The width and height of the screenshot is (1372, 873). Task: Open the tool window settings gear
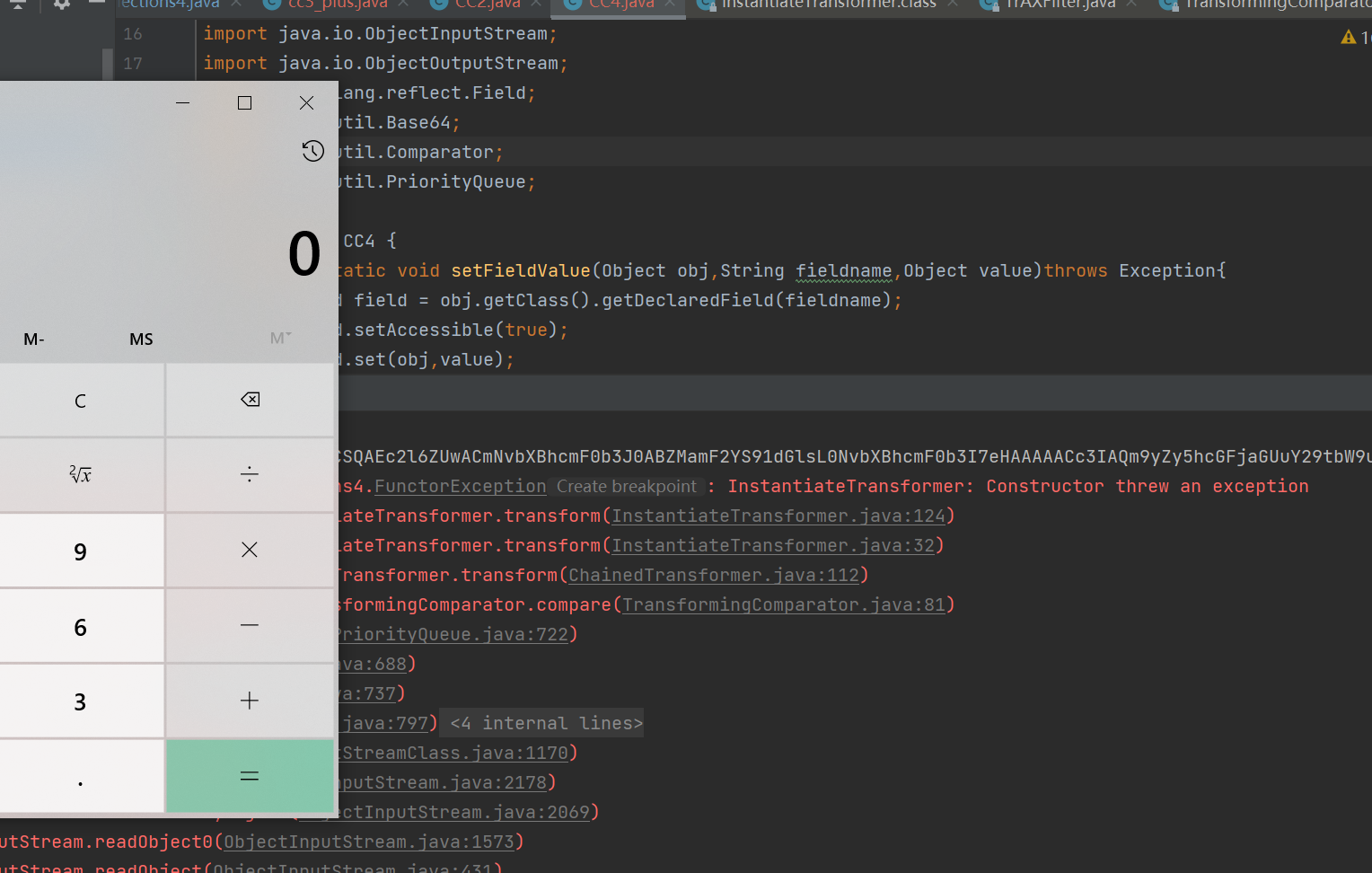tap(61, 4)
